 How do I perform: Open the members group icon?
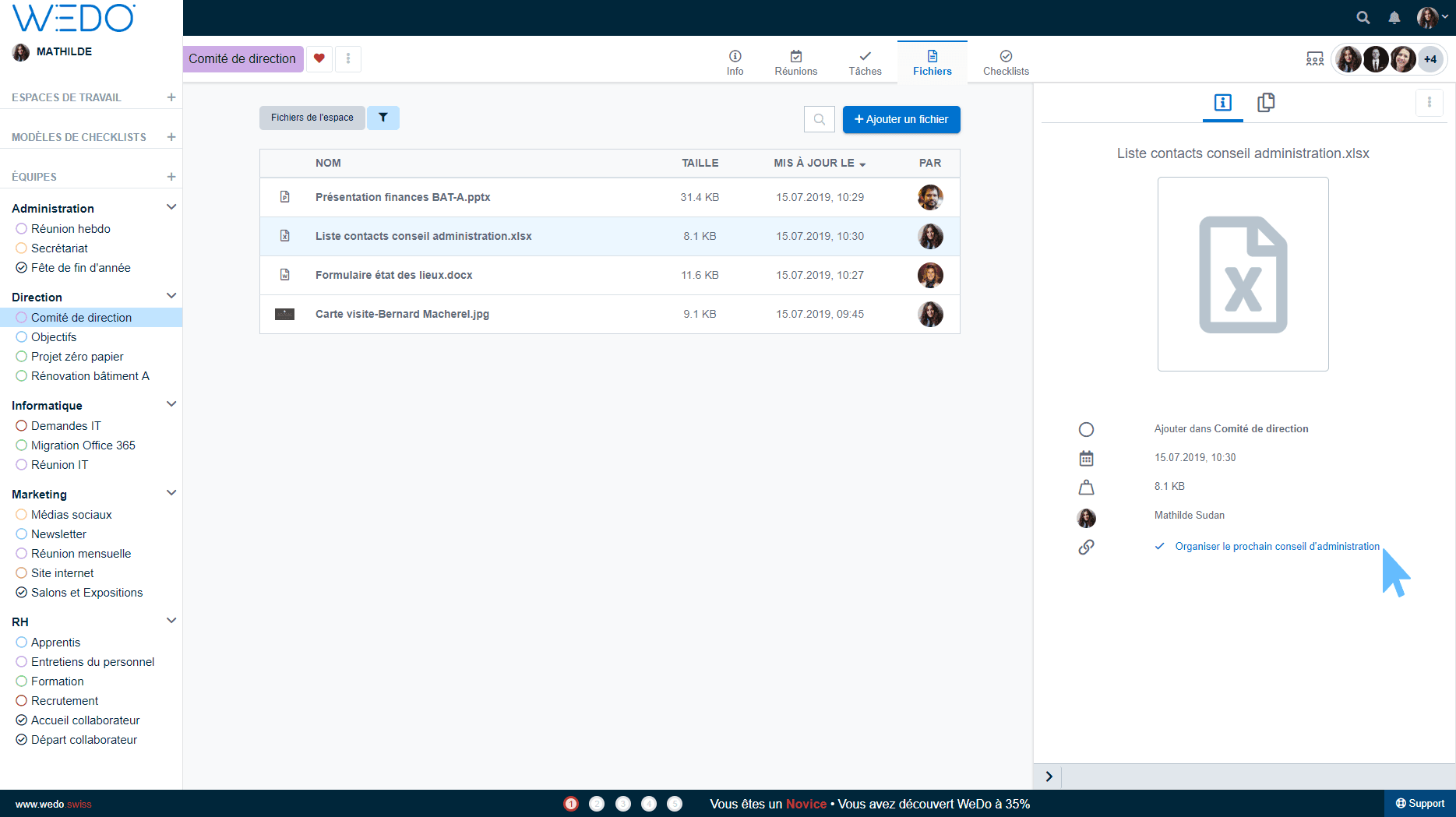tap(1314, 59)
